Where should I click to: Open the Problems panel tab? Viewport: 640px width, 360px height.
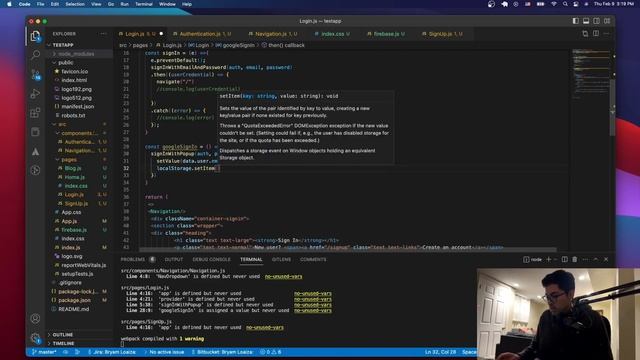point(138,260)
